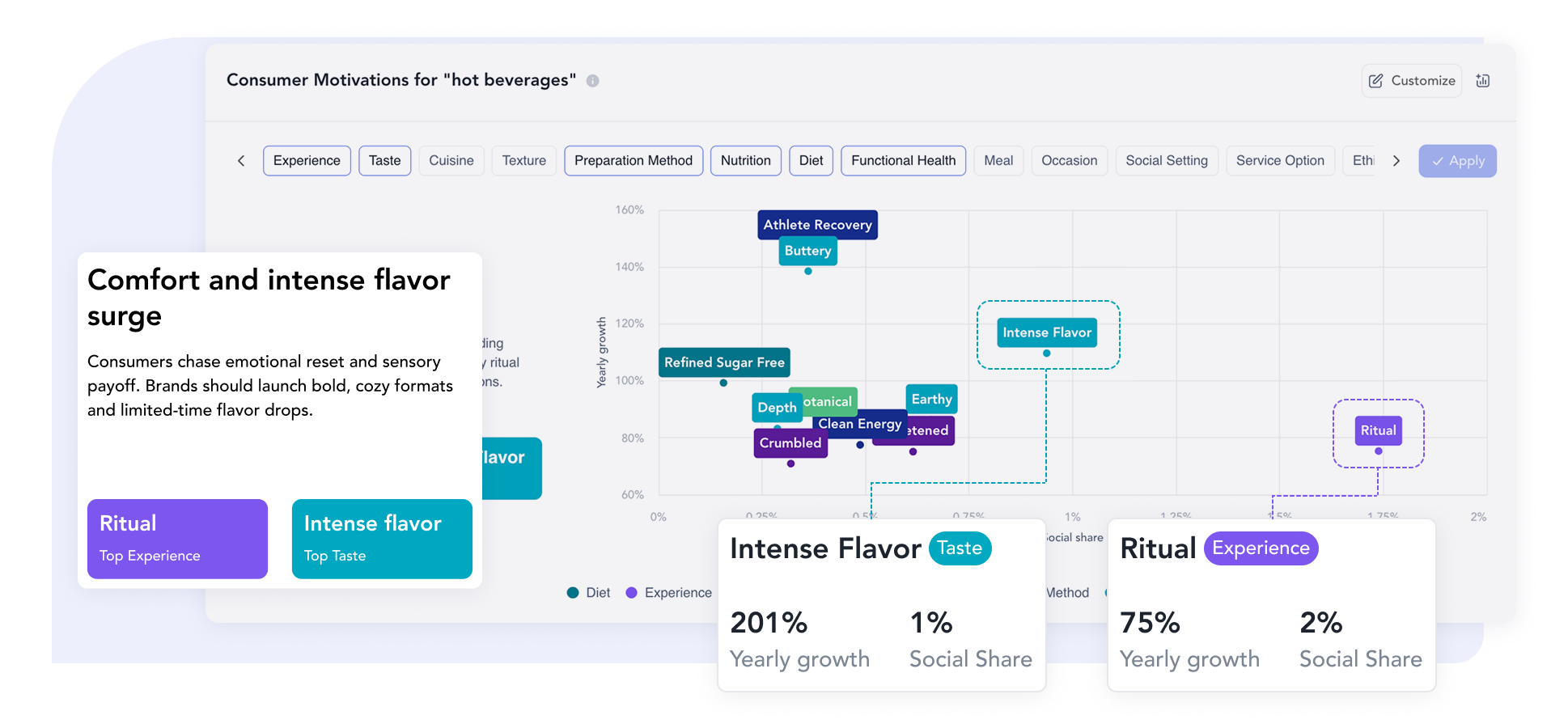This screenshot has width=1568, height=728.
Task: Enable the Cuisine category chip
Action: (451, 161)
